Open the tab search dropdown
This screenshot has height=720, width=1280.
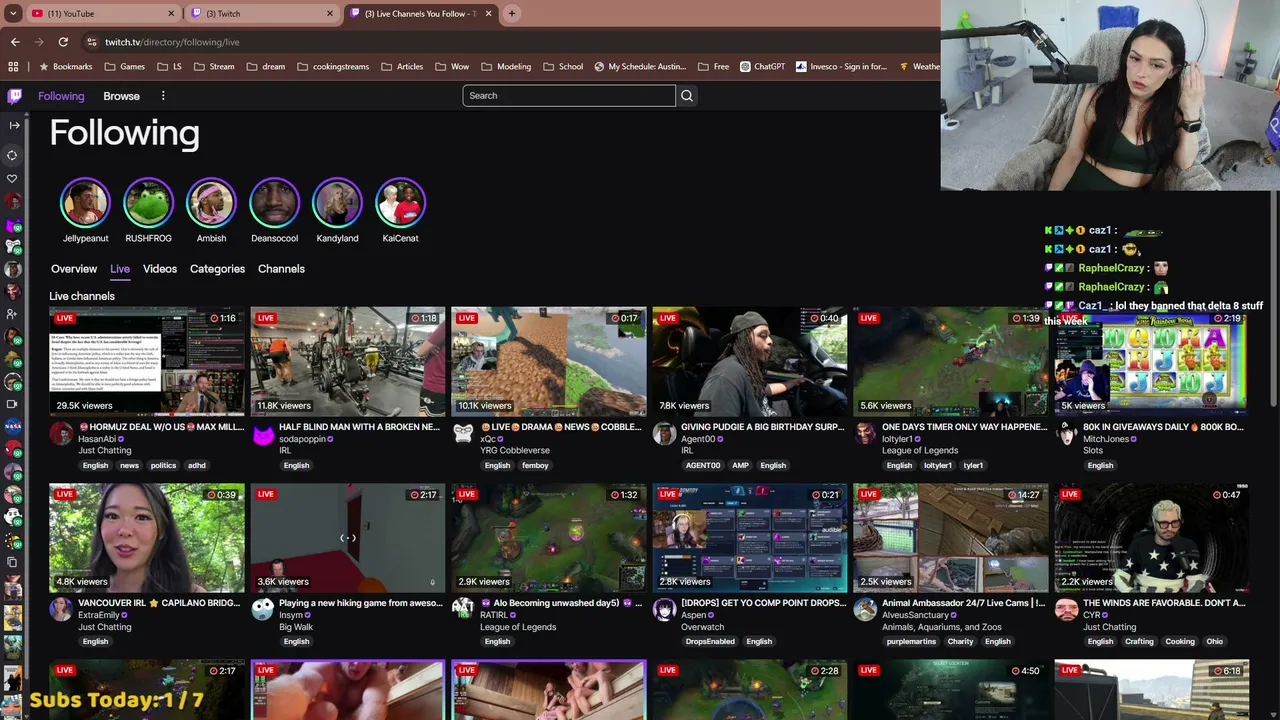pos(13,14)
